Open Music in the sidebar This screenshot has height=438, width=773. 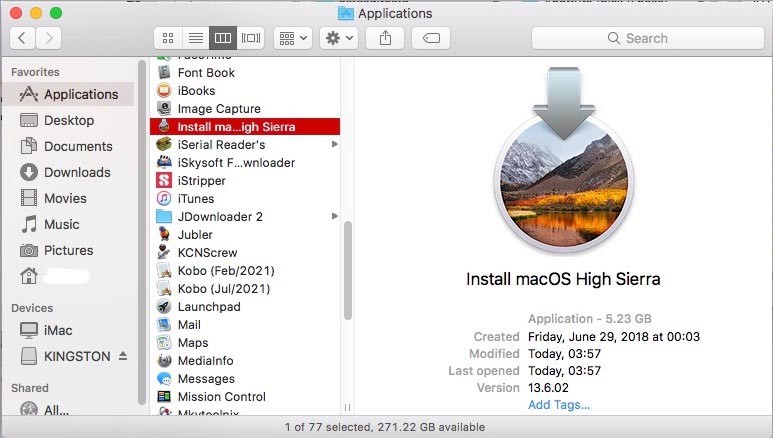(69, 224)
